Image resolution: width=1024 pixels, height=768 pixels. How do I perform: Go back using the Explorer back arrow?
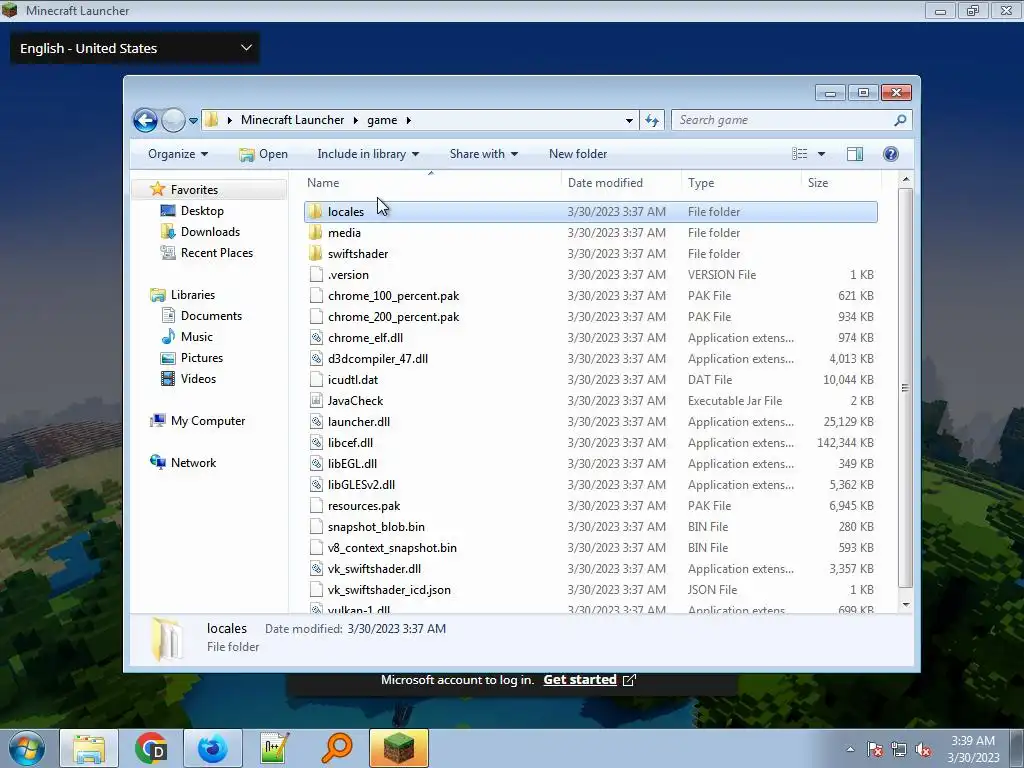click(145, 120)
